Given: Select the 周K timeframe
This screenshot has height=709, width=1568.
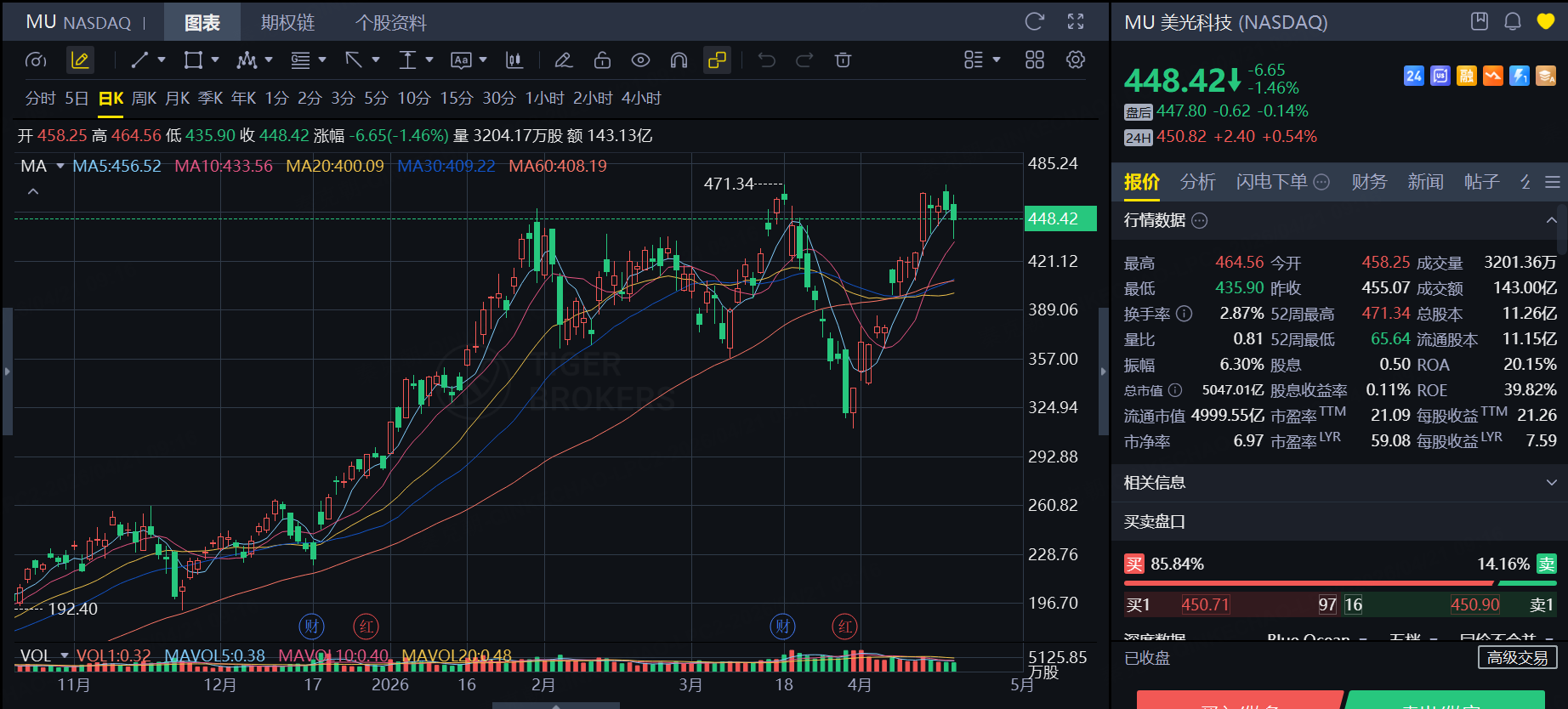Looking at the screenshot, I should (144, 99).
